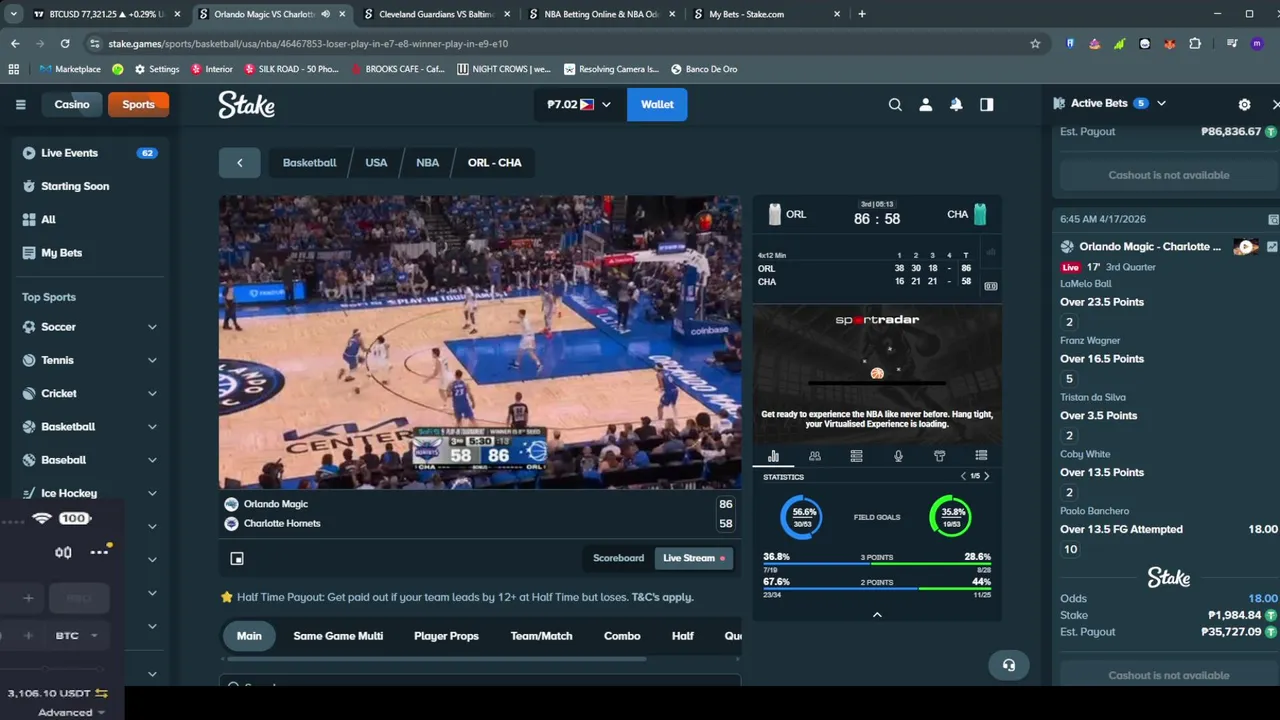Collapse the statistics panel chevron
Image resolution: width=1280 pixels, height=720 pixels.
pyautogui.click(x=877, y=615)
